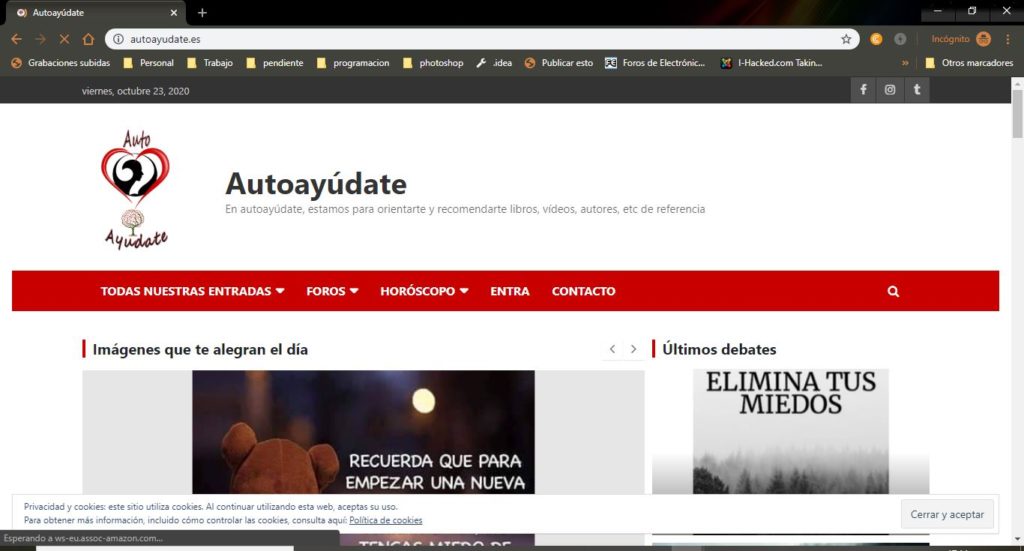Switch to the Autoayúdate browser tab
This screenshot has height=551, width=1024.
[x=97, y=12]
